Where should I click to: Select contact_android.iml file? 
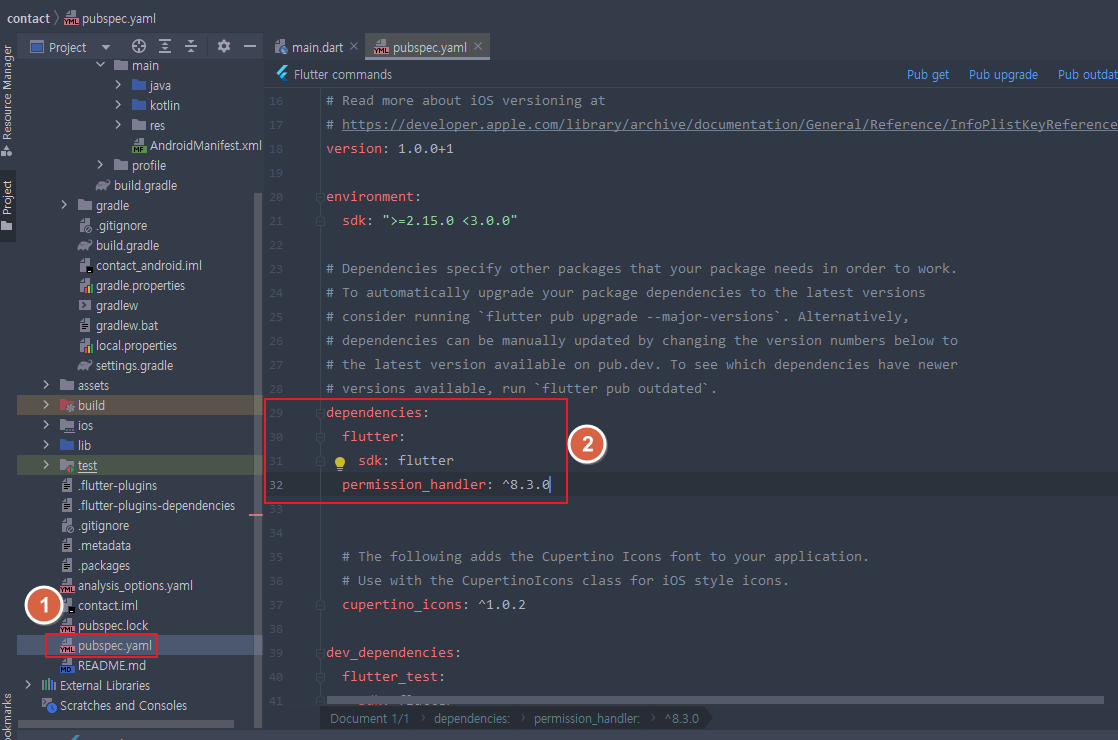140,265
